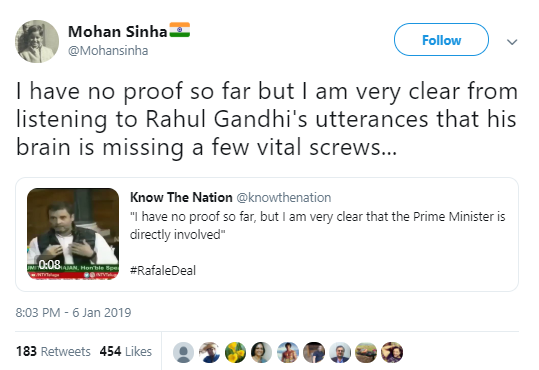Play the quoted Rahul Gandhi video thumbnail
Screen dimensions: 539x370
pyautogui.click(x=73, y=233)
